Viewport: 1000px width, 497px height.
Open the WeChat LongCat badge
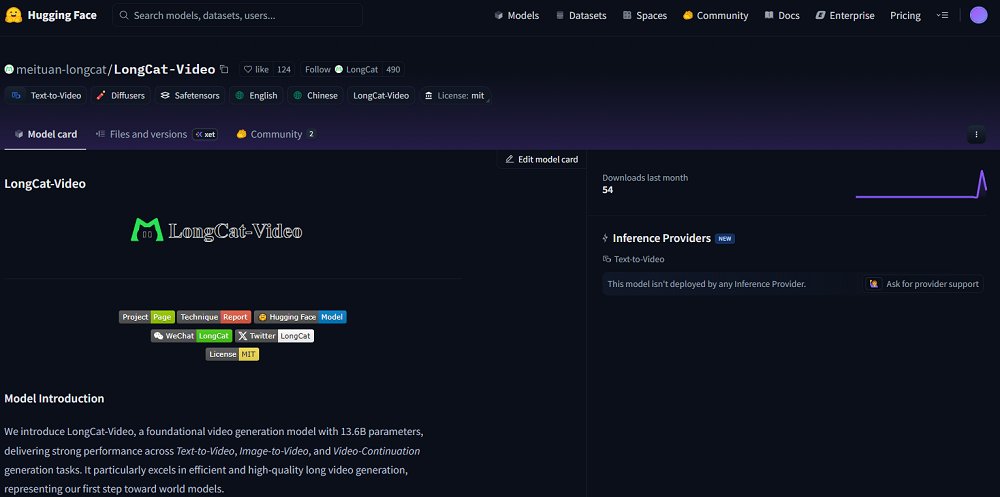191,336
